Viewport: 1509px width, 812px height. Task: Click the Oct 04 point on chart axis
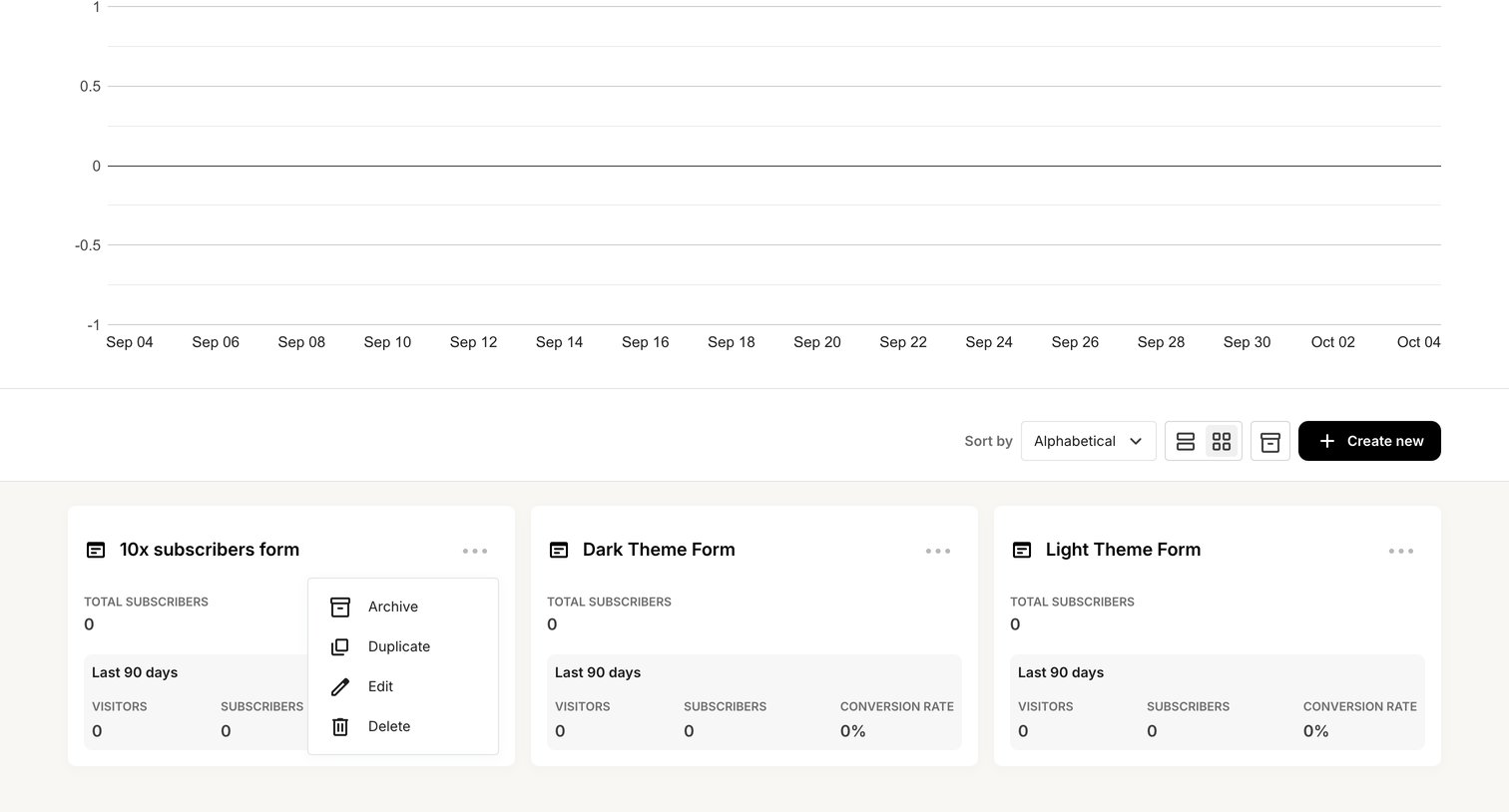[x=1418, y=342]
